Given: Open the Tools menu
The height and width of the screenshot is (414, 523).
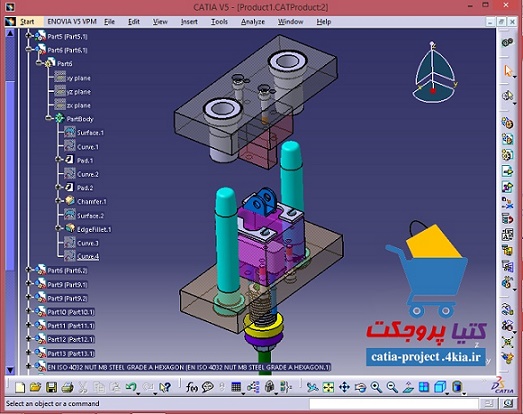Looking at the screenshot, I should 219,22.
